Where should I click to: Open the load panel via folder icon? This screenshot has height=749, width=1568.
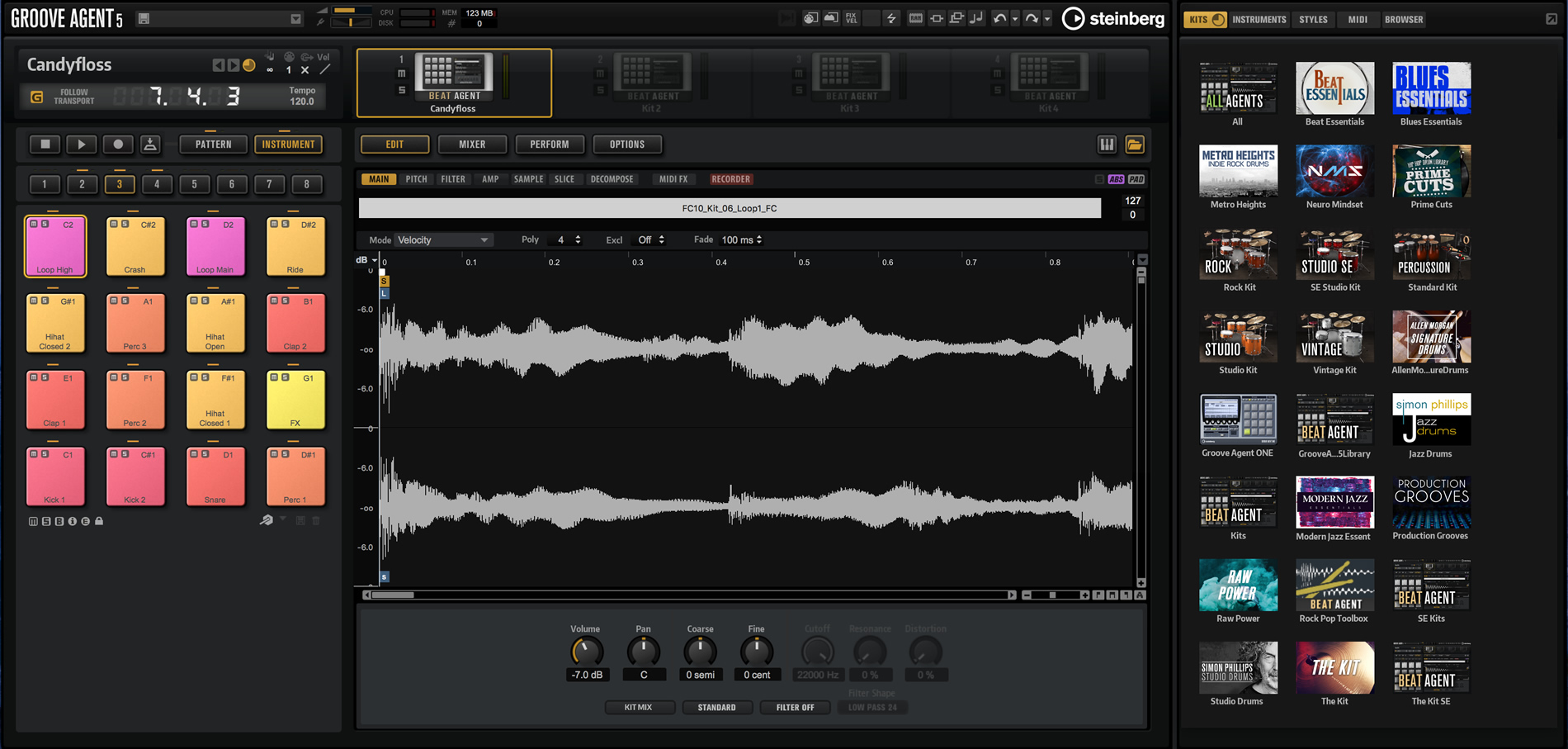[1135, 145]
